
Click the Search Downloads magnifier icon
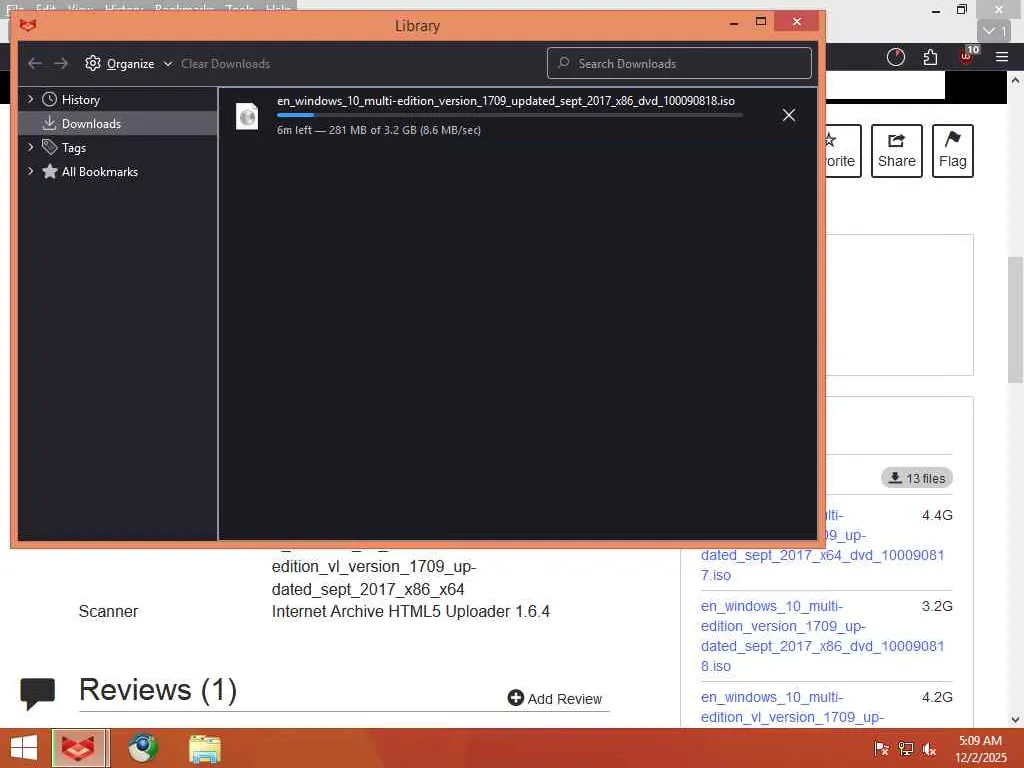(564, 63)
